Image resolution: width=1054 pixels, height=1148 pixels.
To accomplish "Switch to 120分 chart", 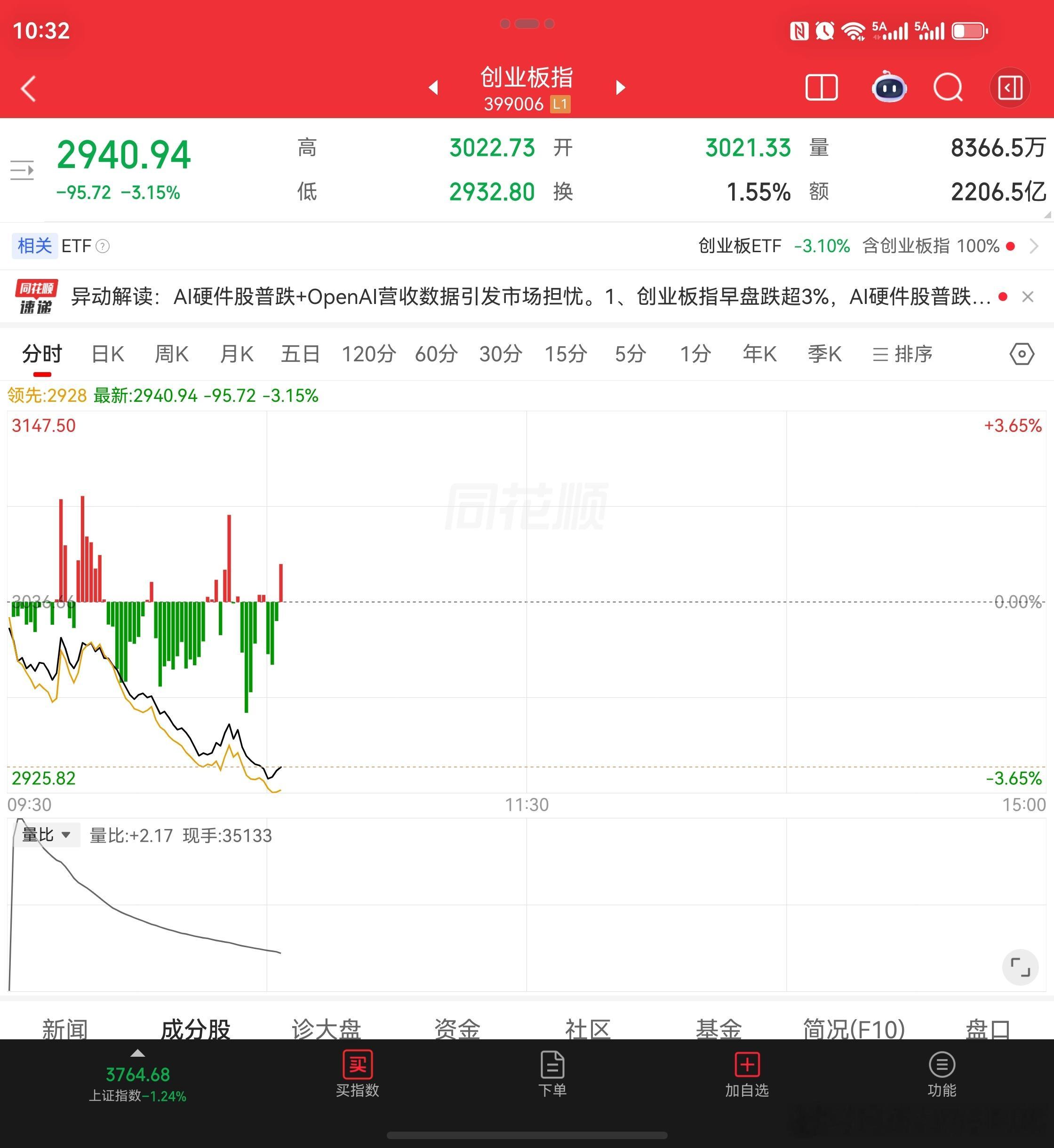I will [368, 354].
